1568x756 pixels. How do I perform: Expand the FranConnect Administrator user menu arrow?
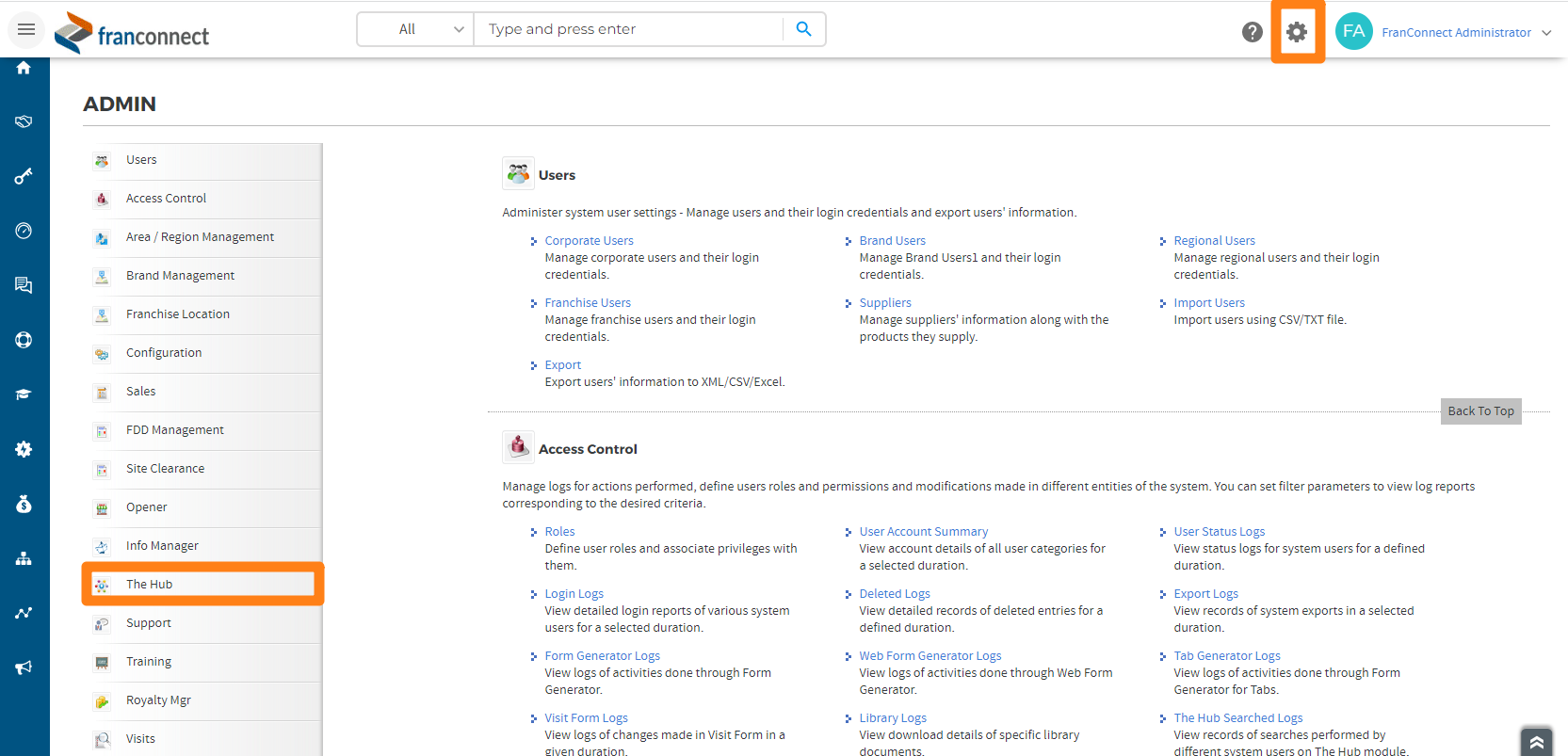(1546, 33)
